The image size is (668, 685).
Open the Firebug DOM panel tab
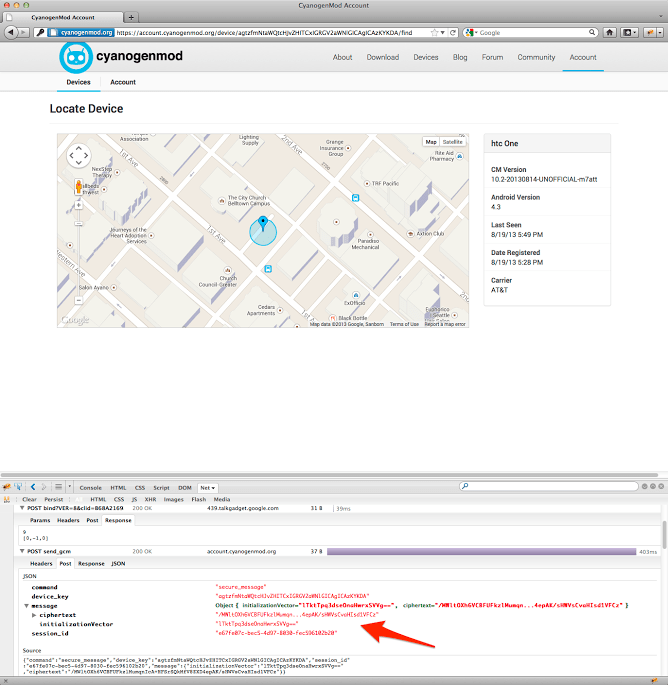tap(185, 488)
